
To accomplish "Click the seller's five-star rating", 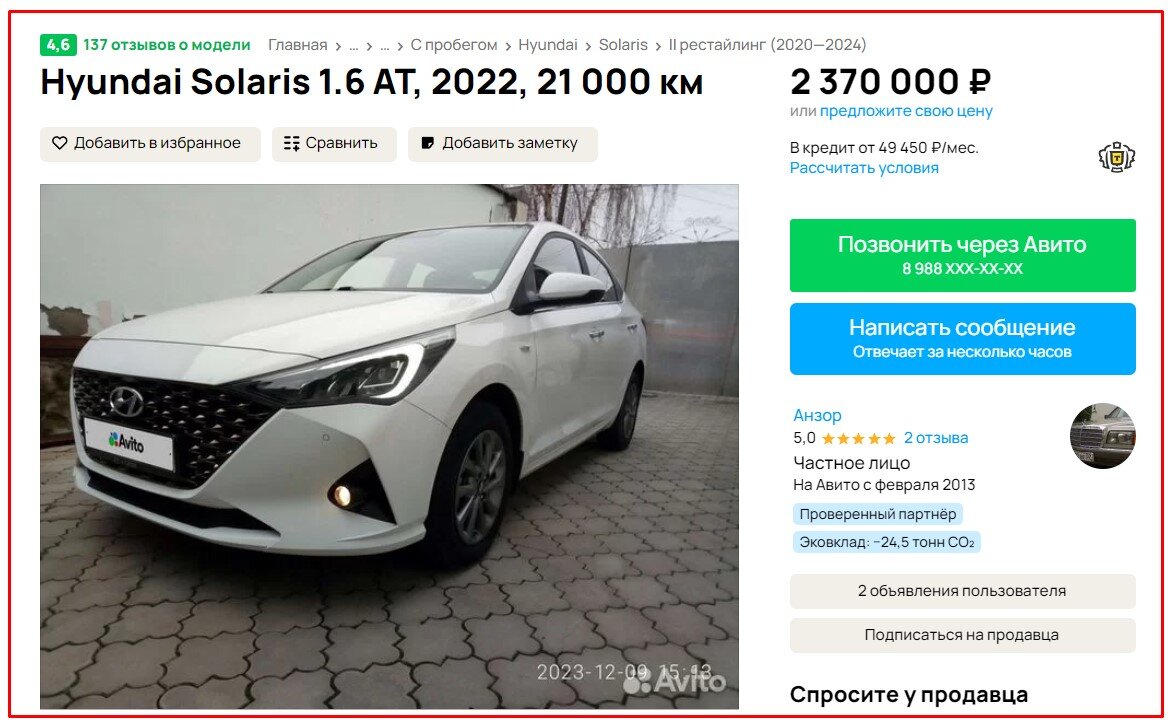I will (858, 439).
